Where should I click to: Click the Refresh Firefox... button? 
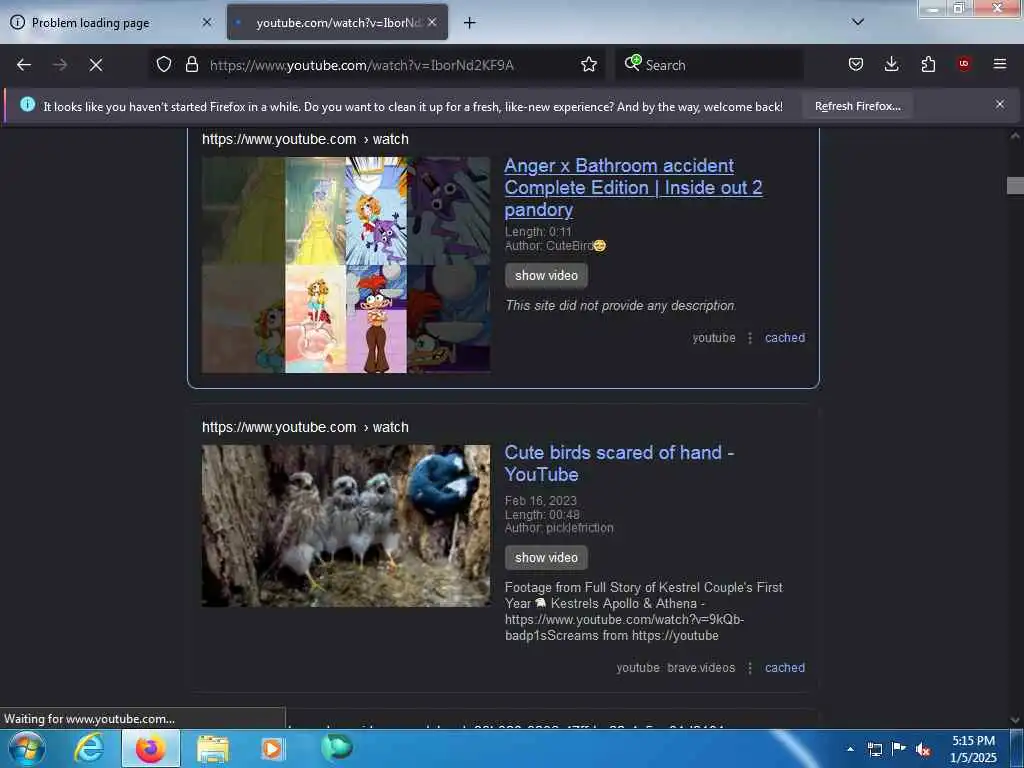857,106
